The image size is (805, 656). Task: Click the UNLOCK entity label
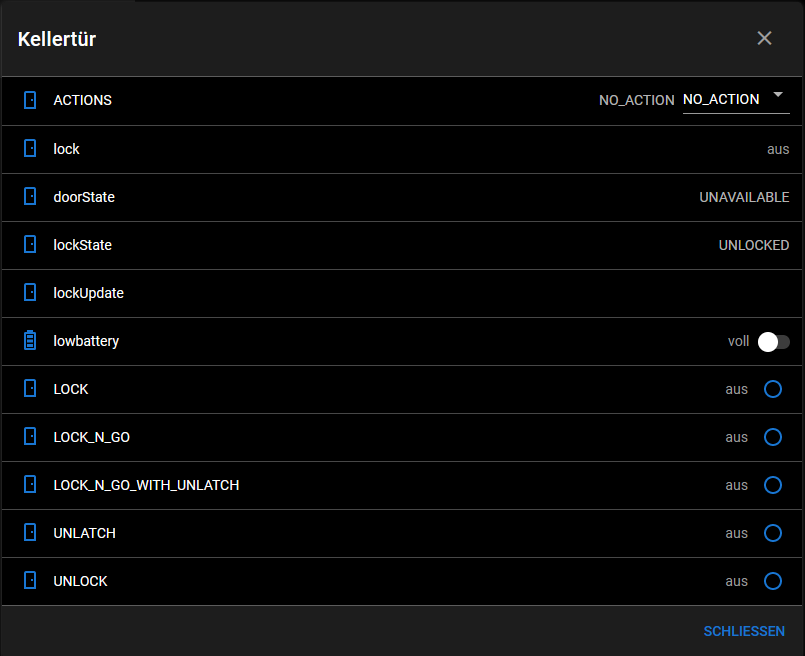pos(81,581)
